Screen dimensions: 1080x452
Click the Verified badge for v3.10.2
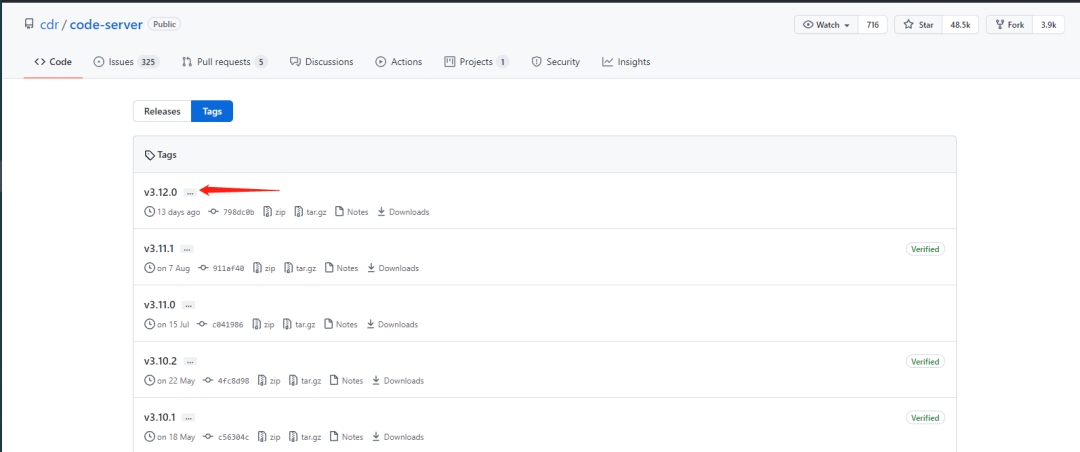tap(925, 361)
